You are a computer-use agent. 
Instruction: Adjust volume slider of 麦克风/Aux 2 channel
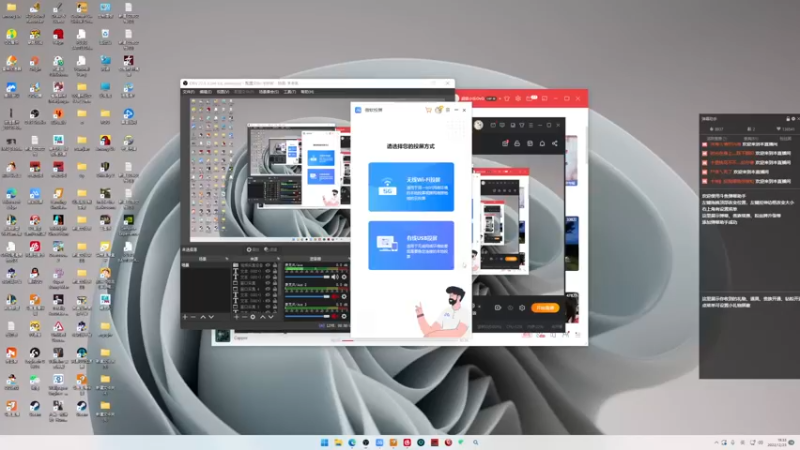tap(307, 296)
